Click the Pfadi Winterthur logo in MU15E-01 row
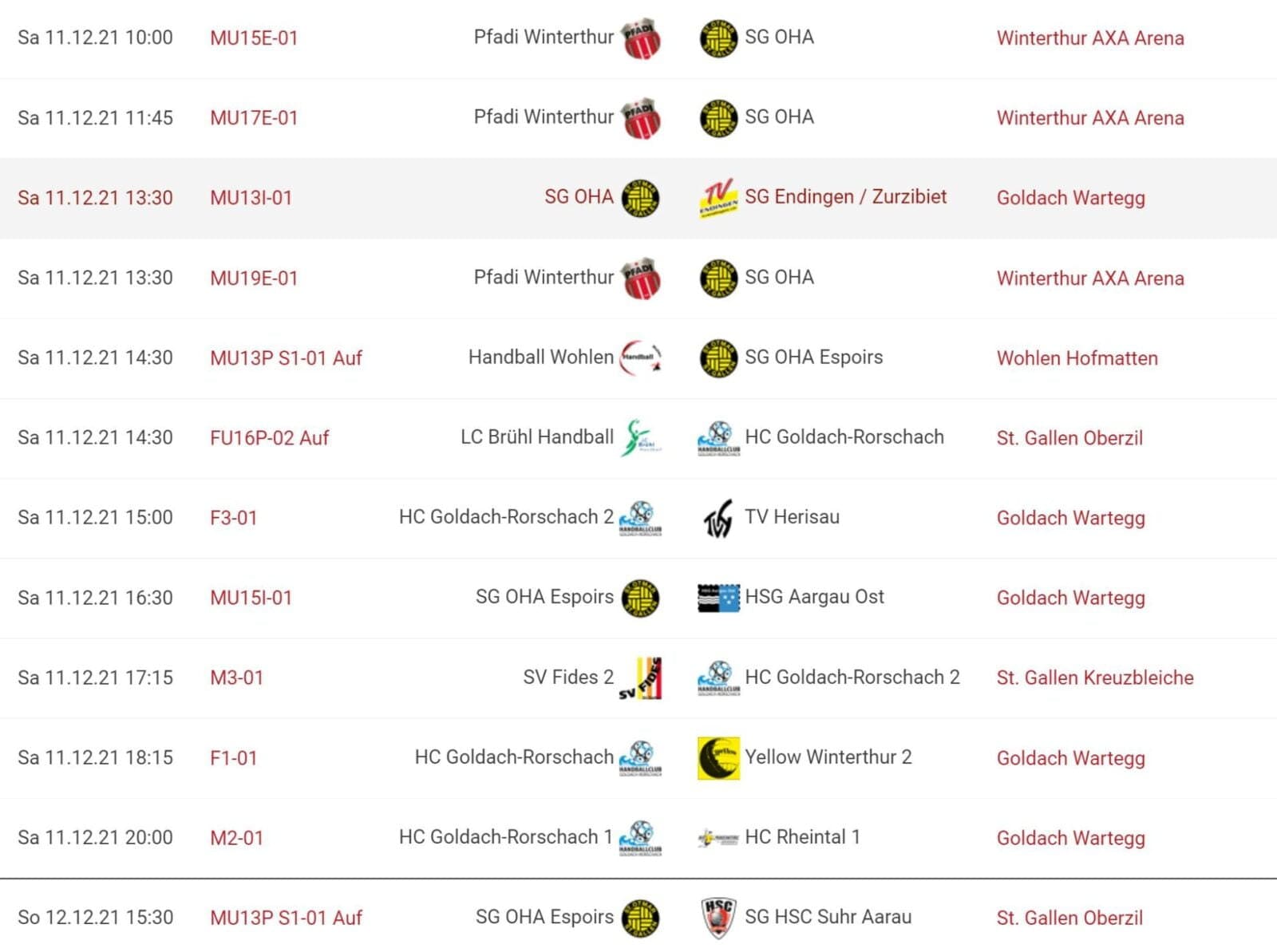This screenshot has width=1277, height=952. point(642,38)
